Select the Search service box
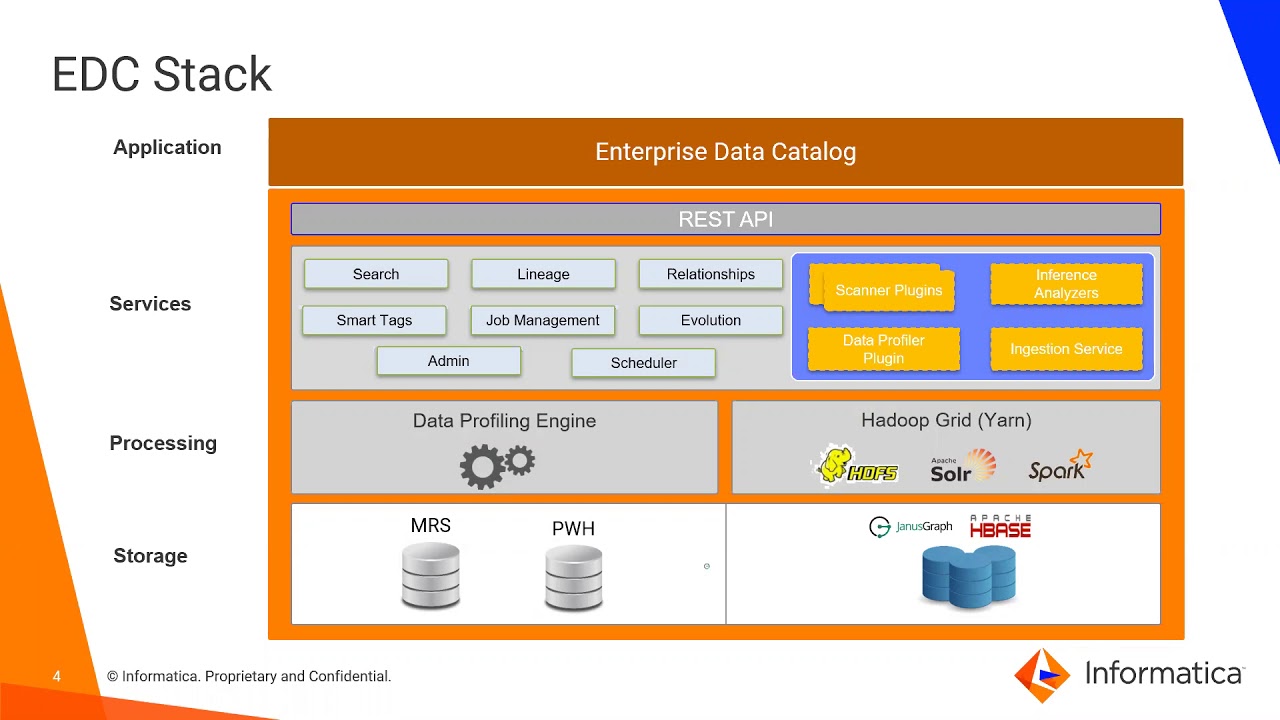 pyautogui.click(x=376, y=274)
